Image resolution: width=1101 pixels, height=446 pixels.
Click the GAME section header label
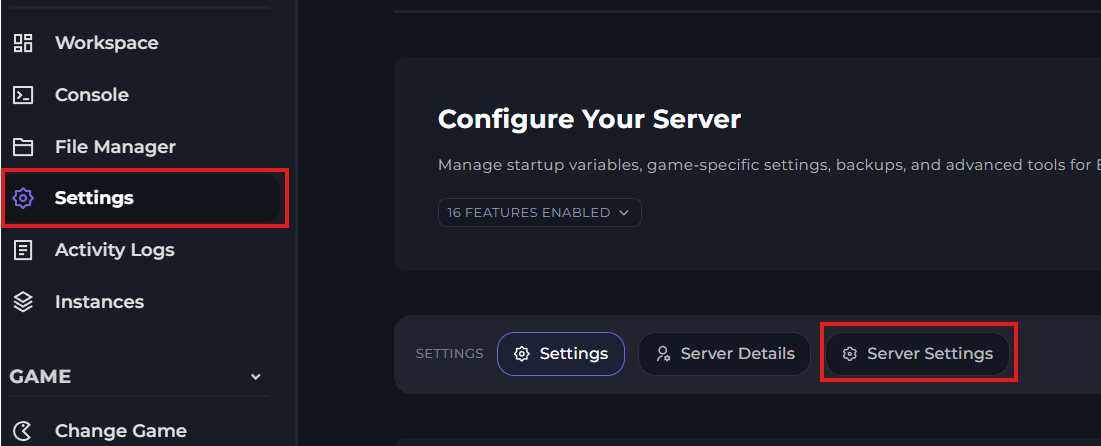40,377
